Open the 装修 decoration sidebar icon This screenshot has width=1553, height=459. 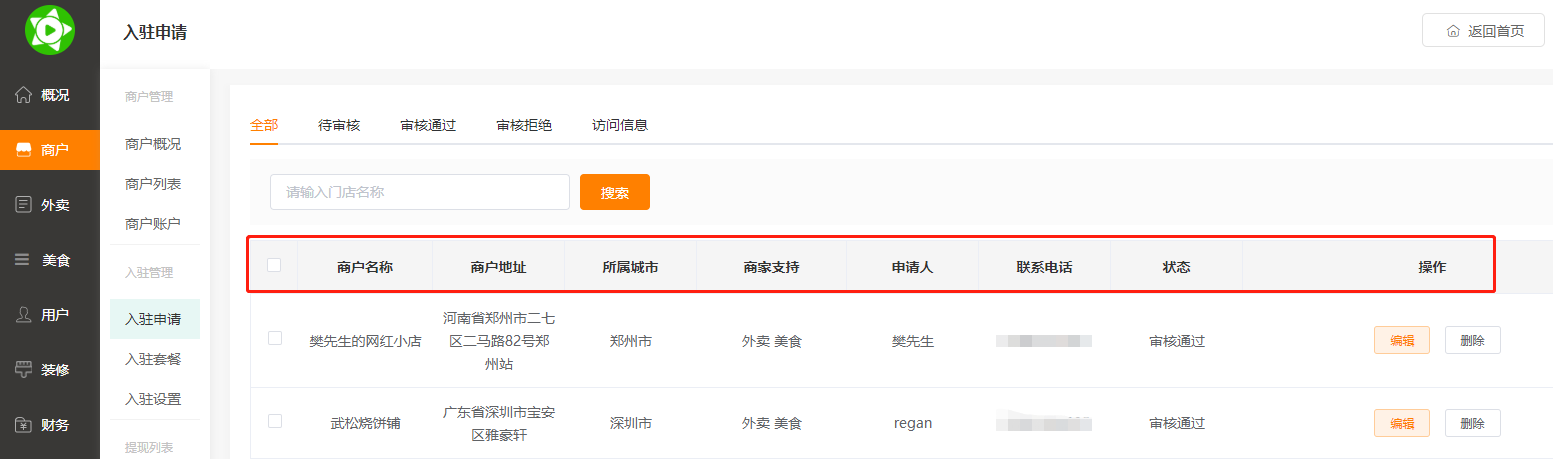pos(24,370)
